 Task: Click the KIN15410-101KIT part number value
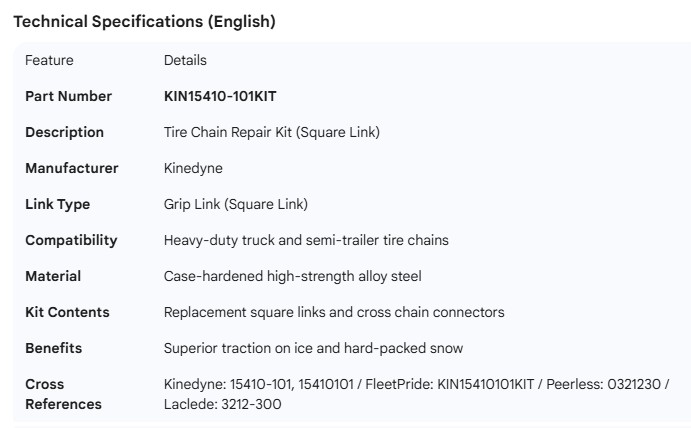220,96
